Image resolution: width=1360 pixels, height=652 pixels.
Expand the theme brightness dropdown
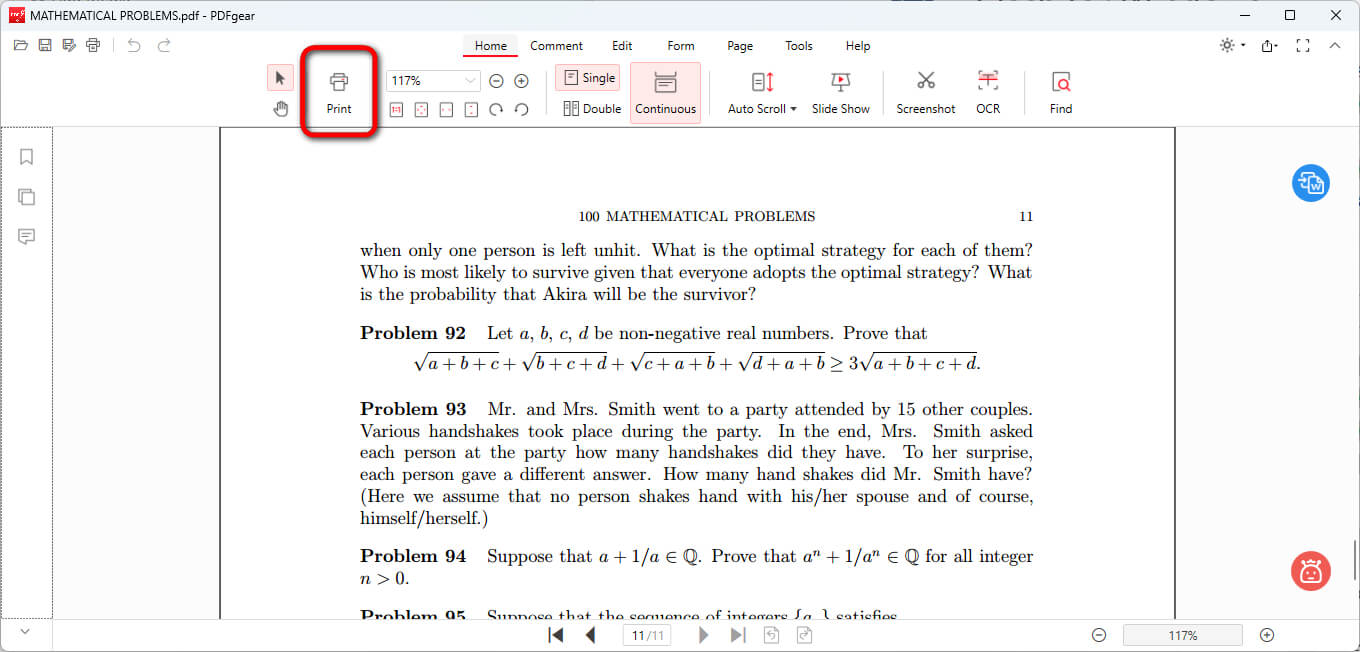click(1243, 46)
